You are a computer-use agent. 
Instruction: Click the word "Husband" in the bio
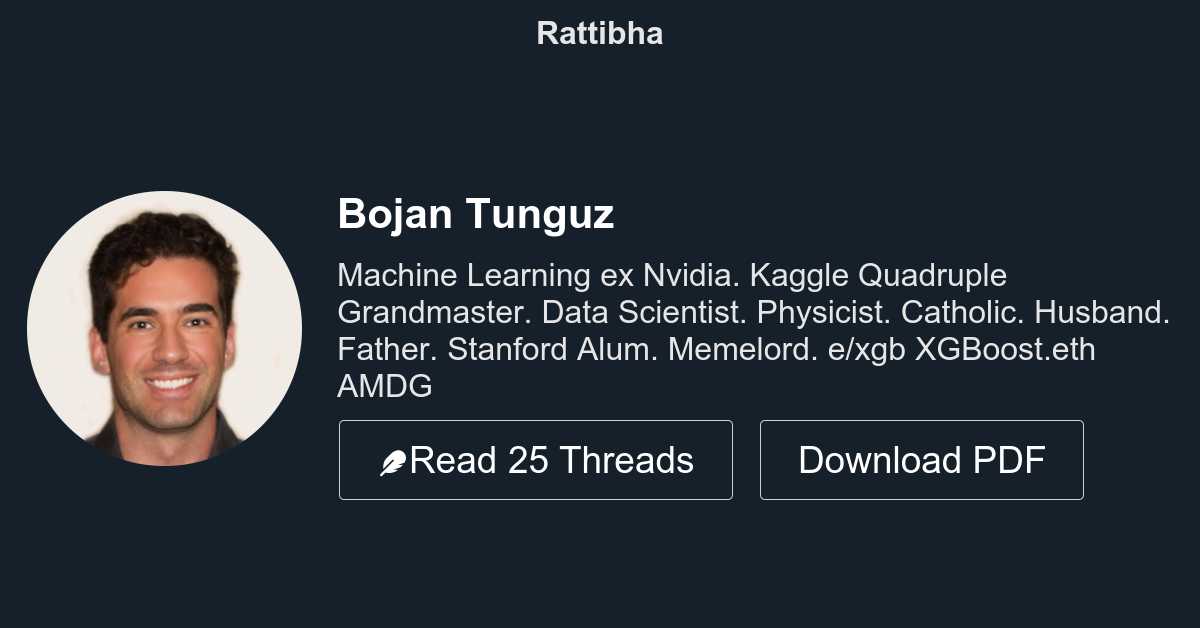coord(1100,313)
